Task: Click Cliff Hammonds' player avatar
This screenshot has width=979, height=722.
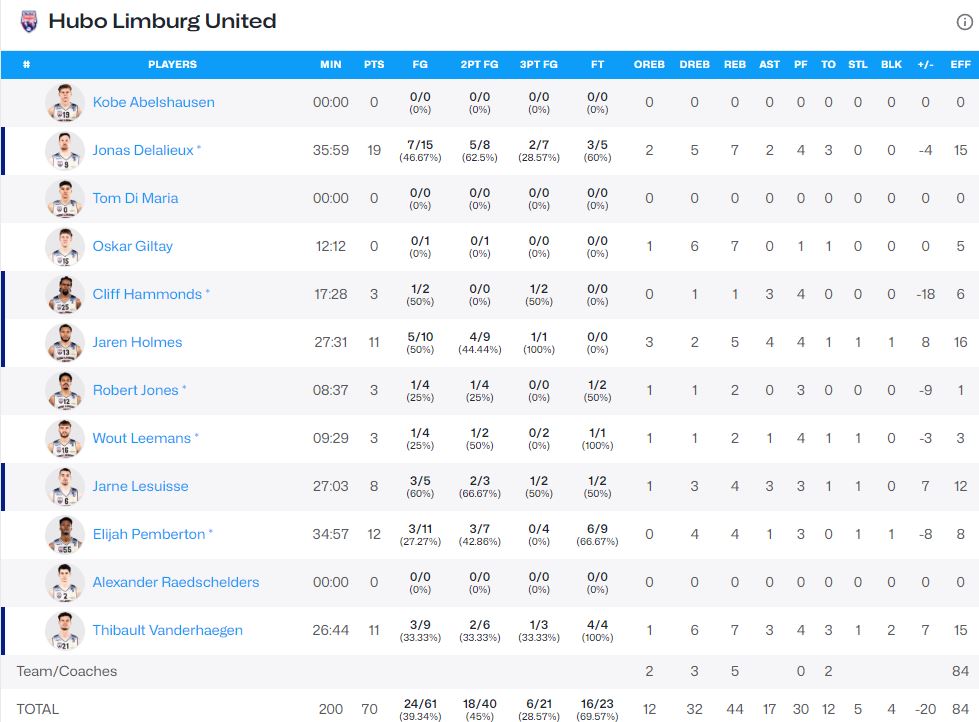Action: click(x=64, y=295)
